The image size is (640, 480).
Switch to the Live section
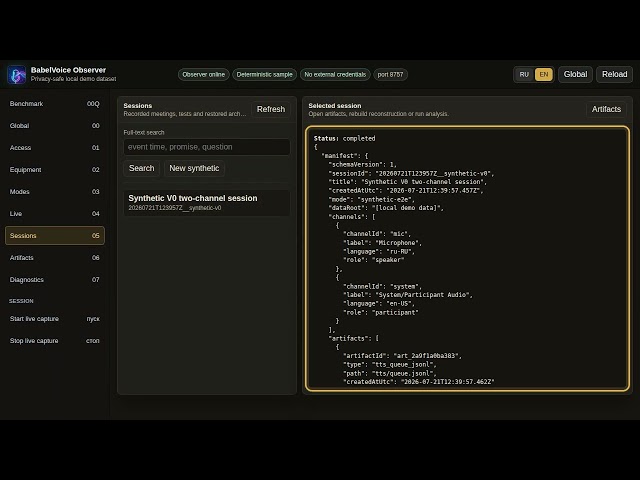pos(55,214)
